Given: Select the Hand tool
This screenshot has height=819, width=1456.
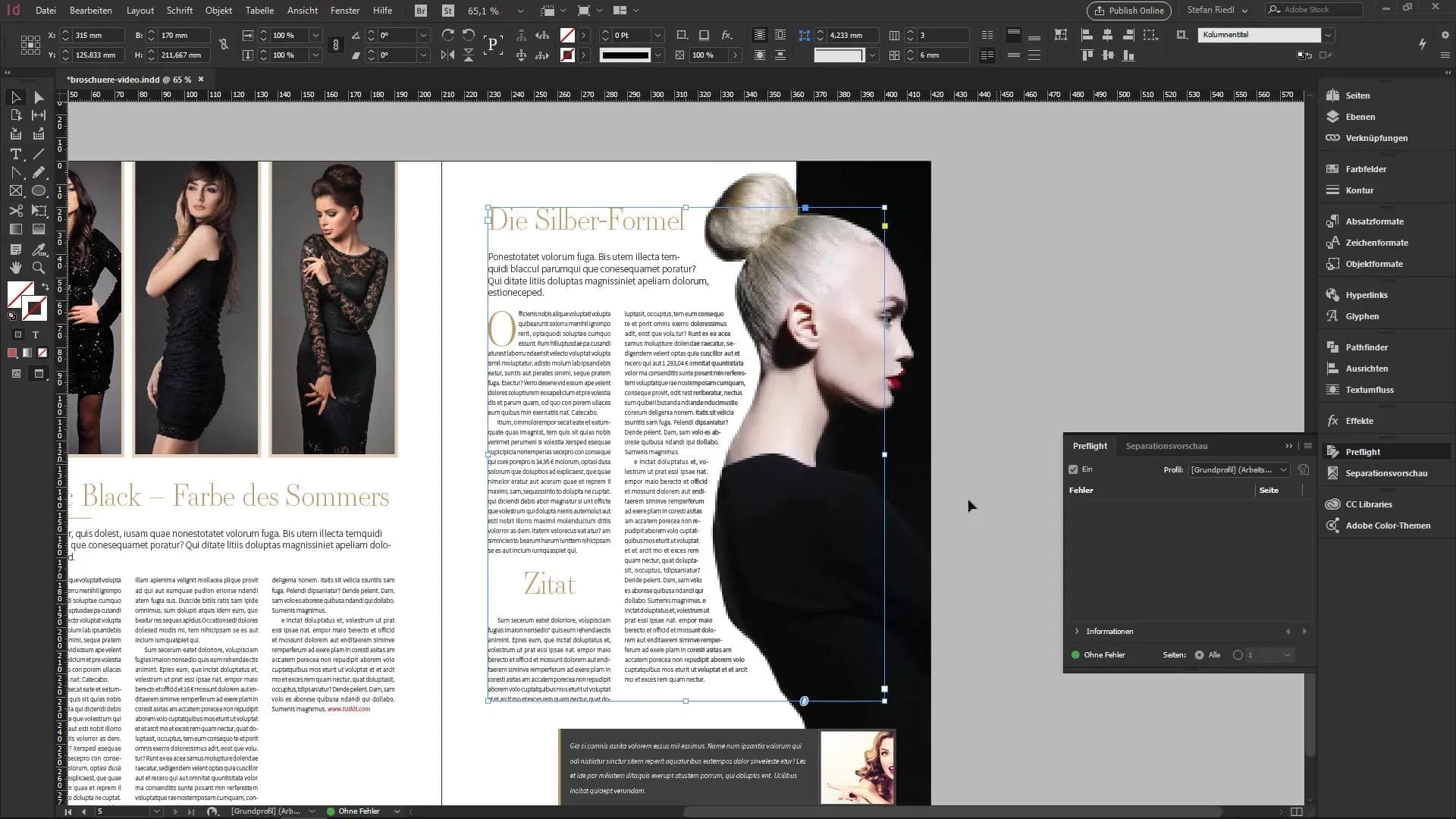Looking at the screenshot, I should point(15,268).
